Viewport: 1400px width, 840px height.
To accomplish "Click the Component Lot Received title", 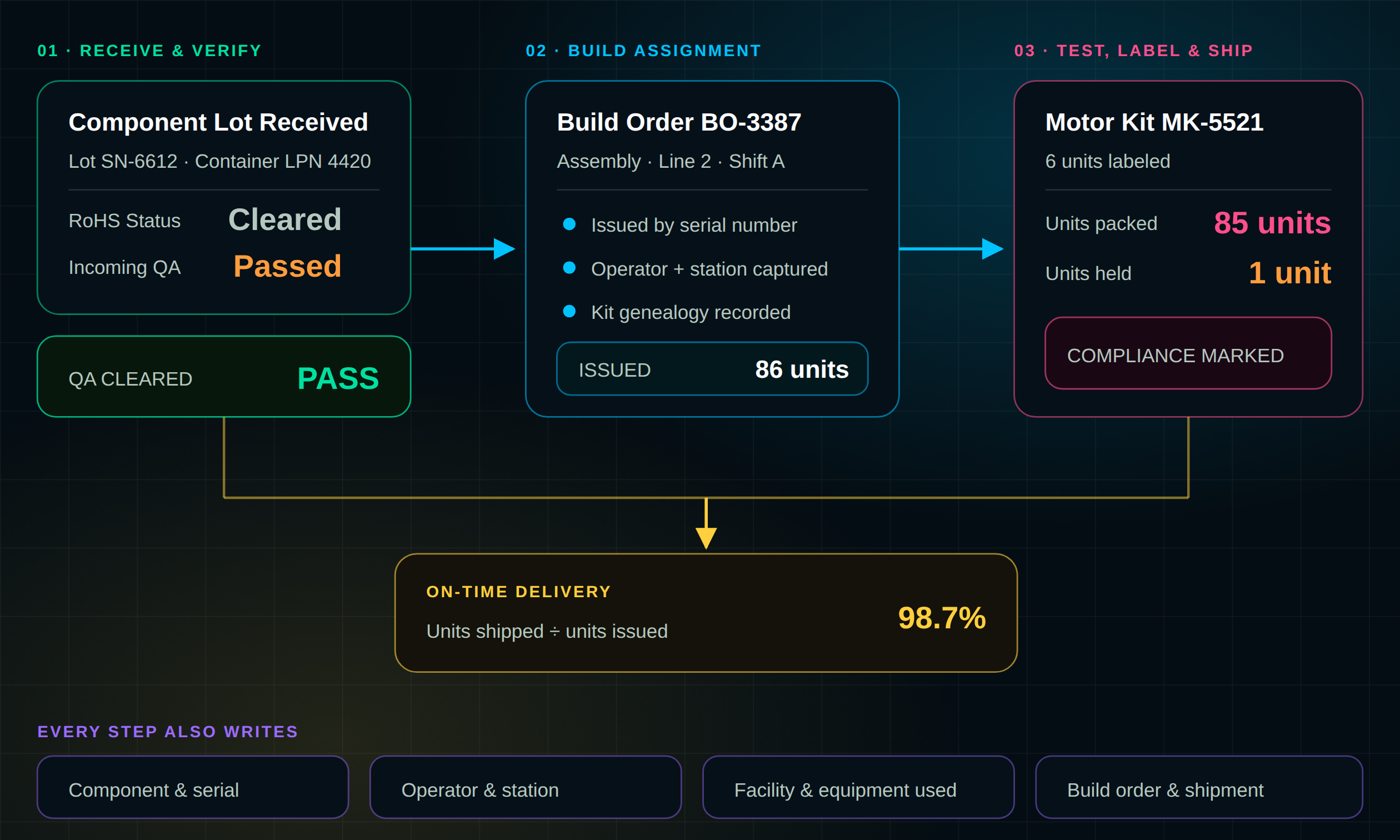I will click(x=218, y=122).
